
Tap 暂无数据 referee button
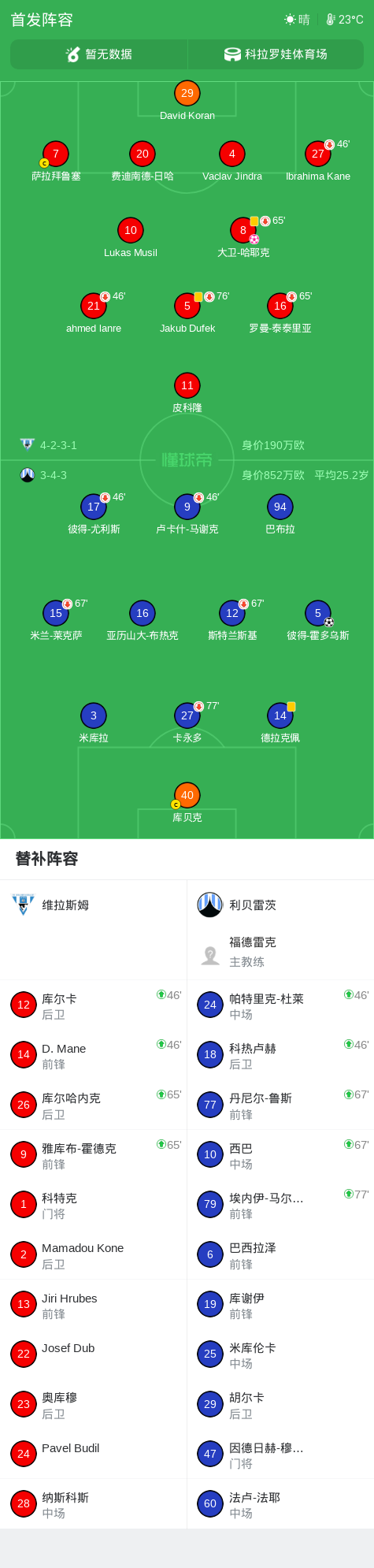click(x=99, y=54)
